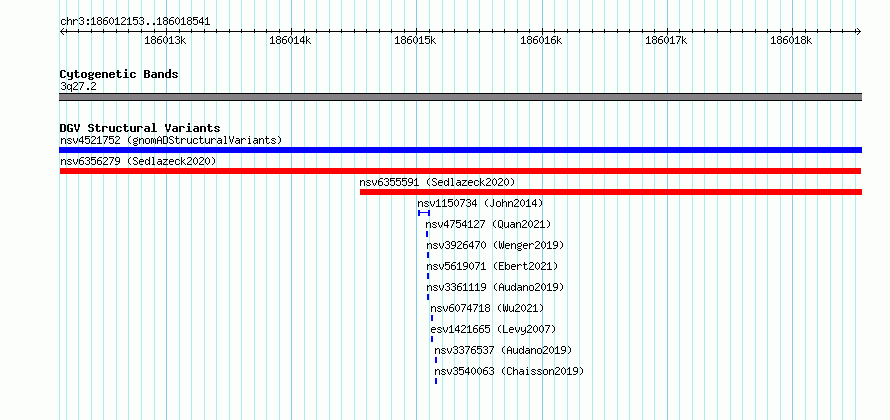Image resolution: width=890 pixels, height=420 pixels.
Task: Open the nsv6074718 (Wu2021) variant
Action: [x=487, y=308]
